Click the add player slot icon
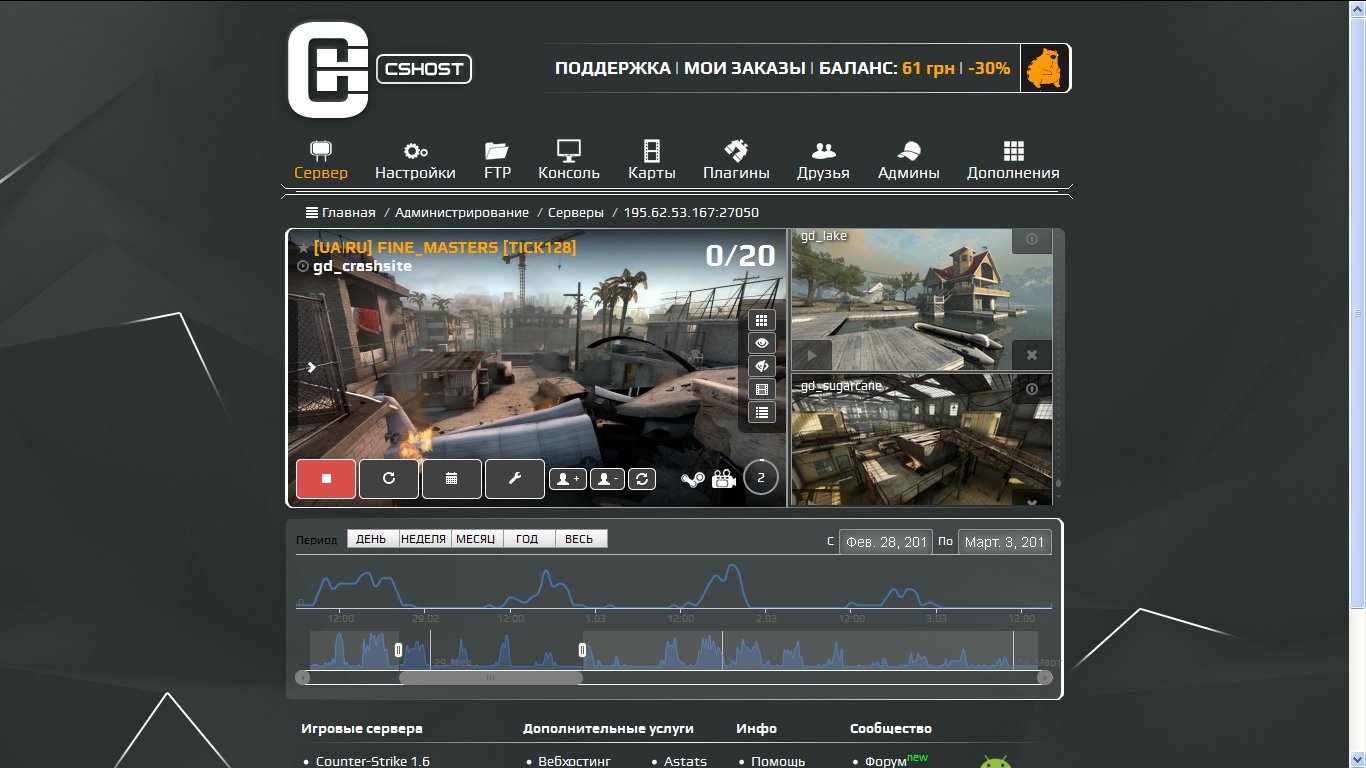This screenshot has width=1366, height=768. coord(568,479)
